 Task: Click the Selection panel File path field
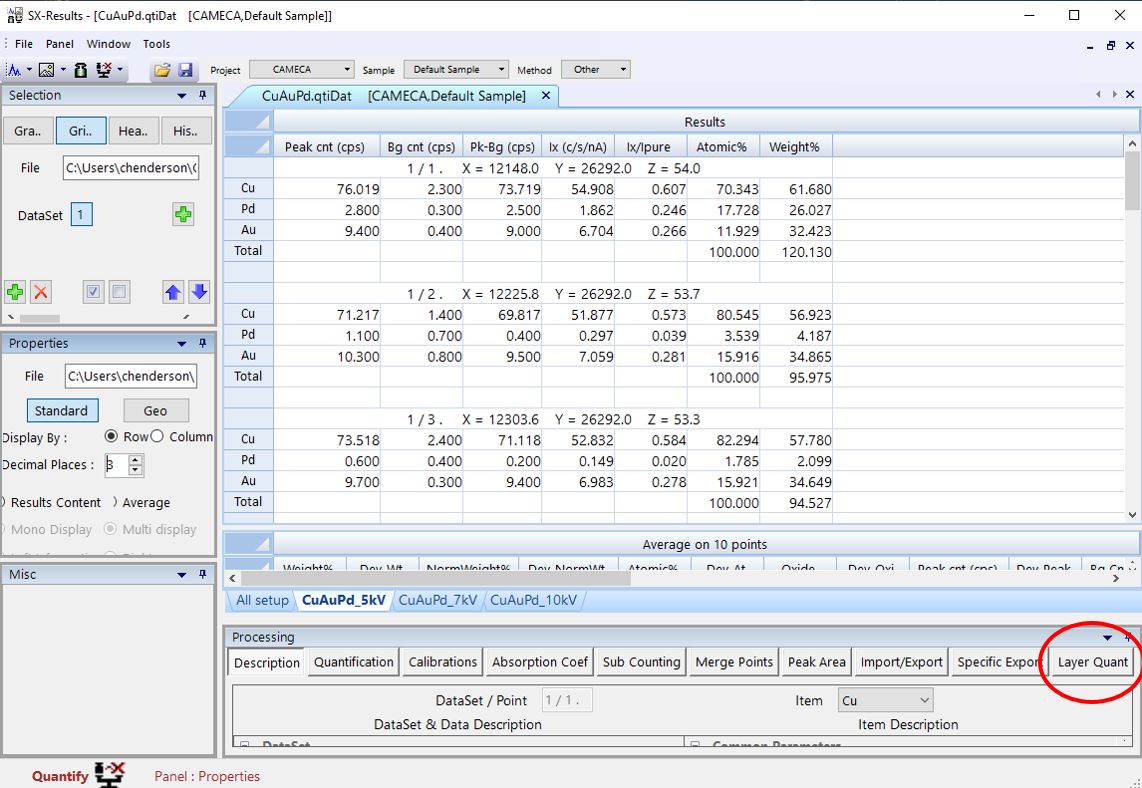131,168
